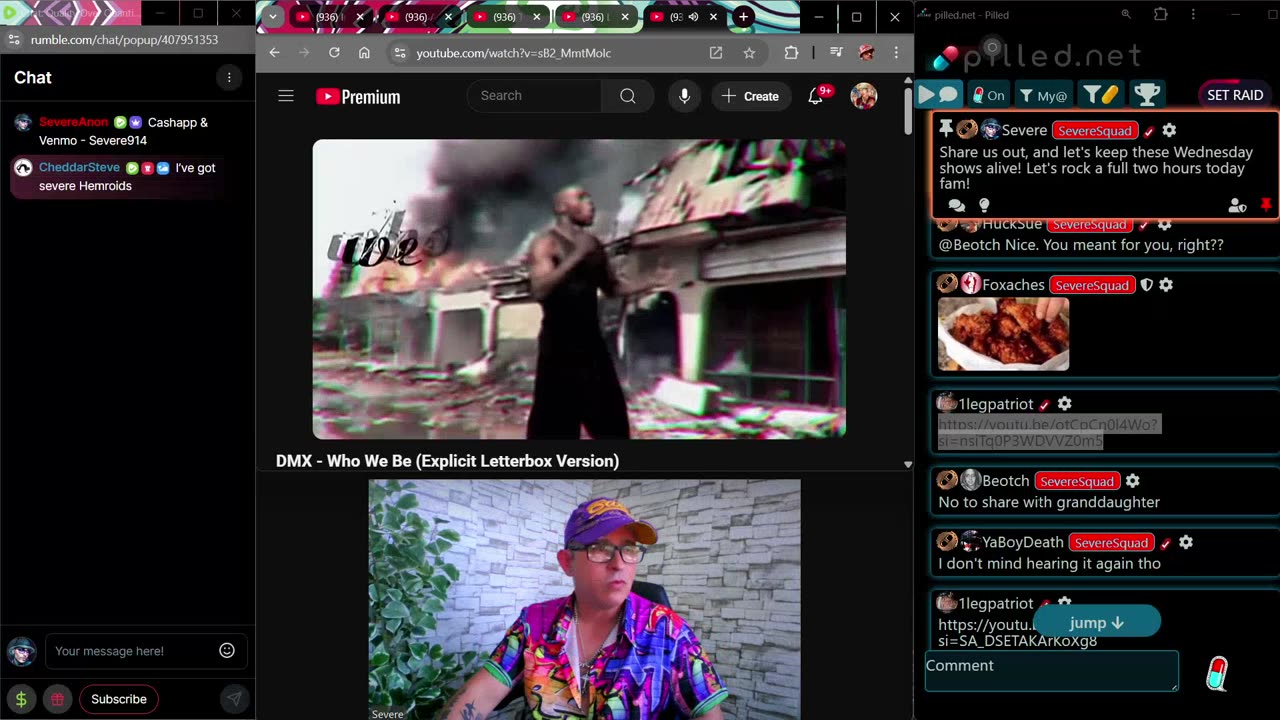Click the DMX music video player

point(579,289)
